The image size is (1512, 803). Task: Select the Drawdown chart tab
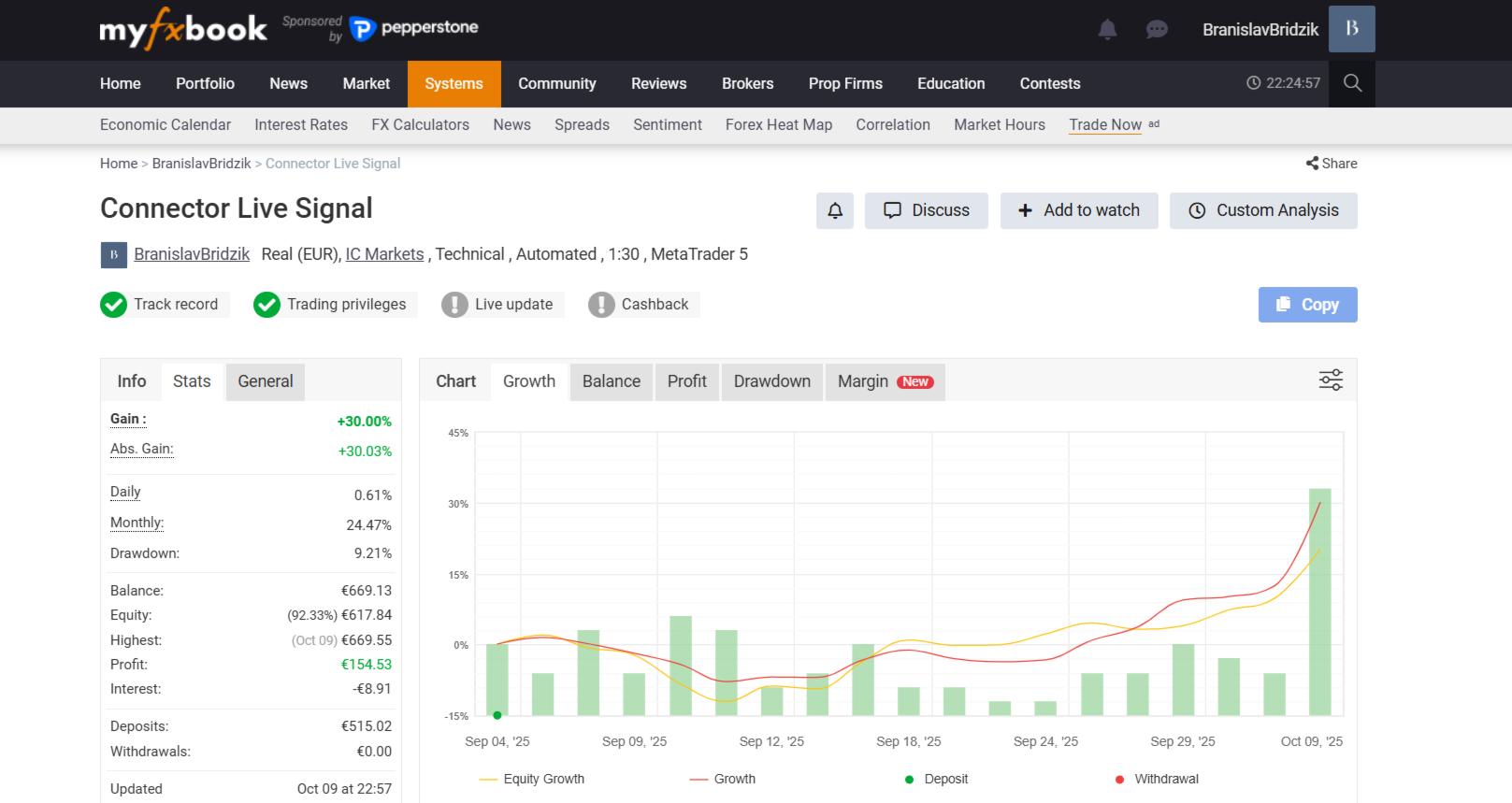[772, 381]
